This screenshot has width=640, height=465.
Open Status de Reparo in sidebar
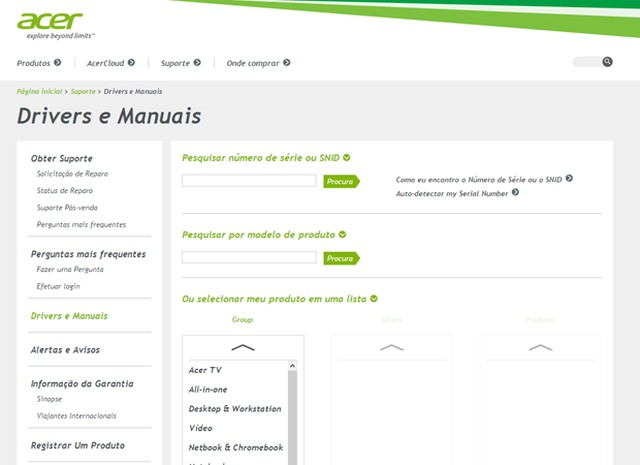pos(64,191)
